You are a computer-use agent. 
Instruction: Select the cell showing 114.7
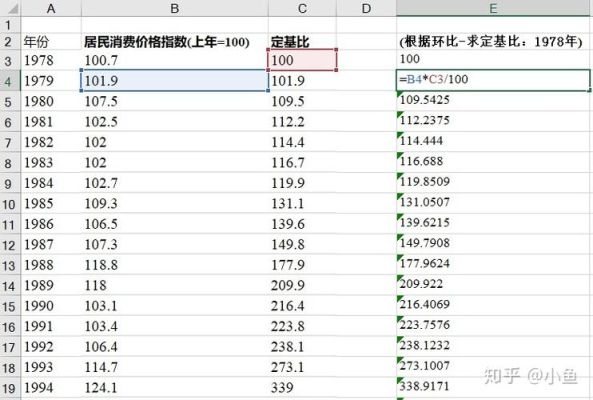tap(175, 367)
